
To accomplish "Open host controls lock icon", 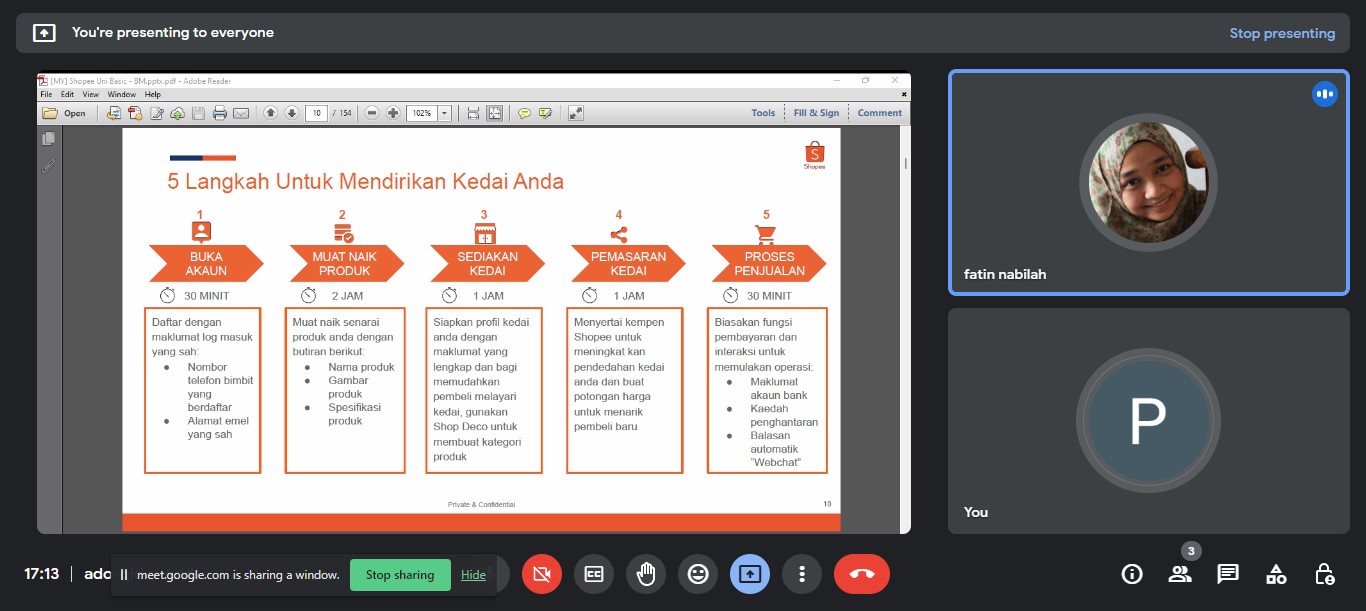I will pyautogui.click(x=1324, y=574).
